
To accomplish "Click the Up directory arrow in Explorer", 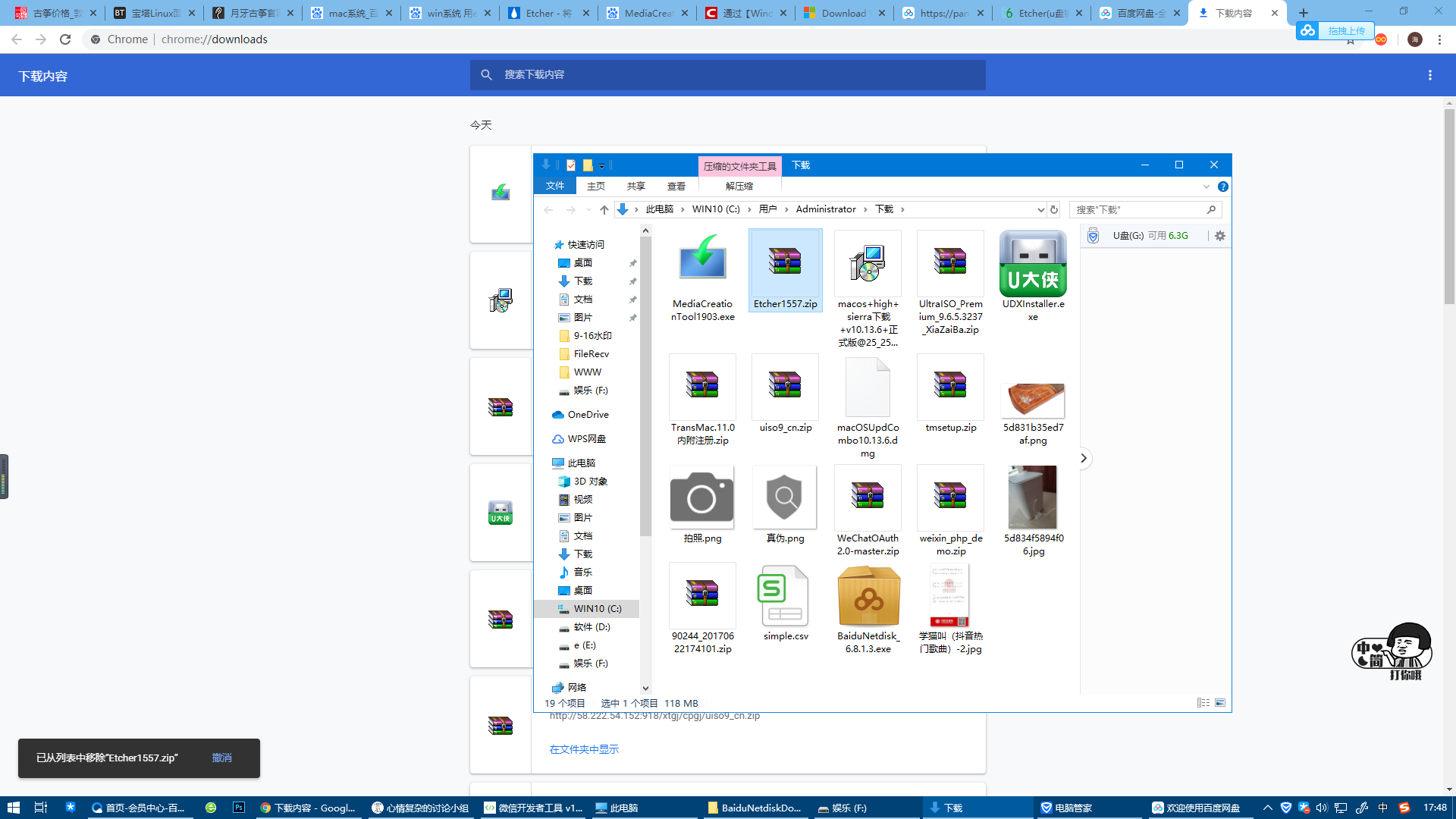I will pyautogui.click(x=604, y=209).
